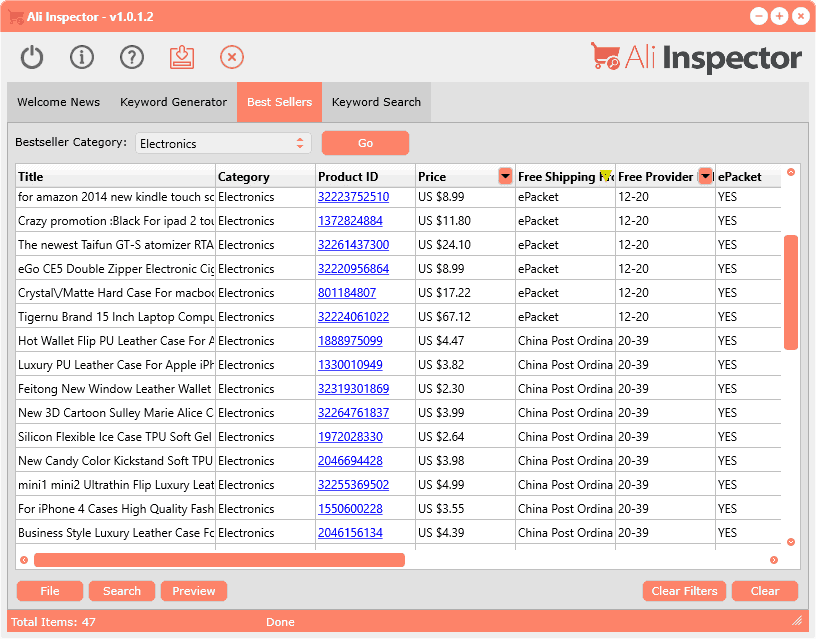Open product link 32264761837

(353, 412)
